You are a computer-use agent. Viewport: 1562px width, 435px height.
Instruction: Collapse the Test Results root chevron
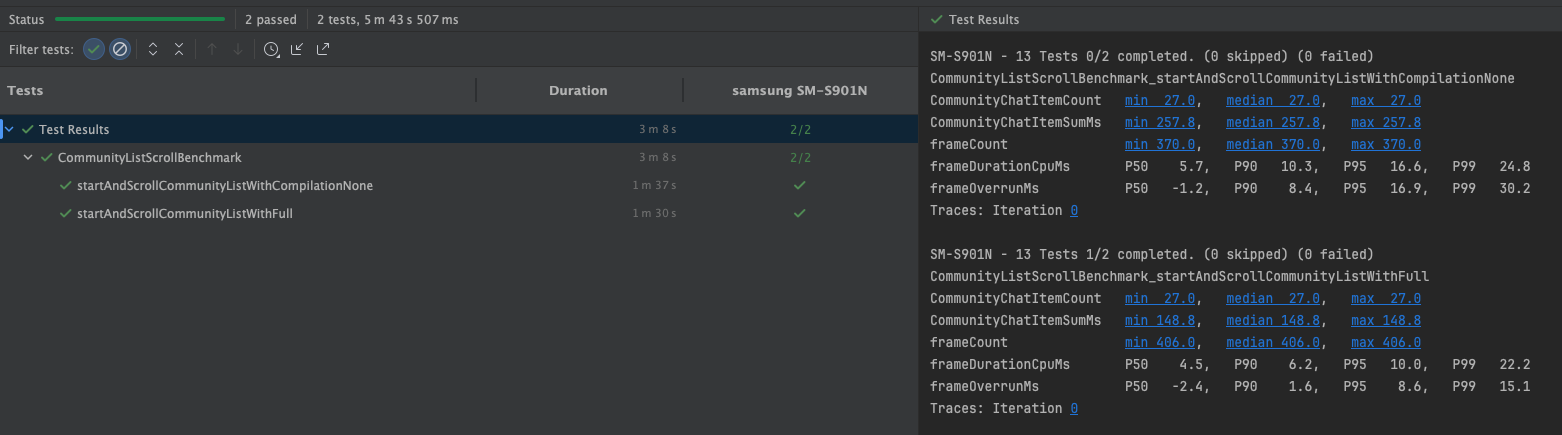click(x=10, y=129)
